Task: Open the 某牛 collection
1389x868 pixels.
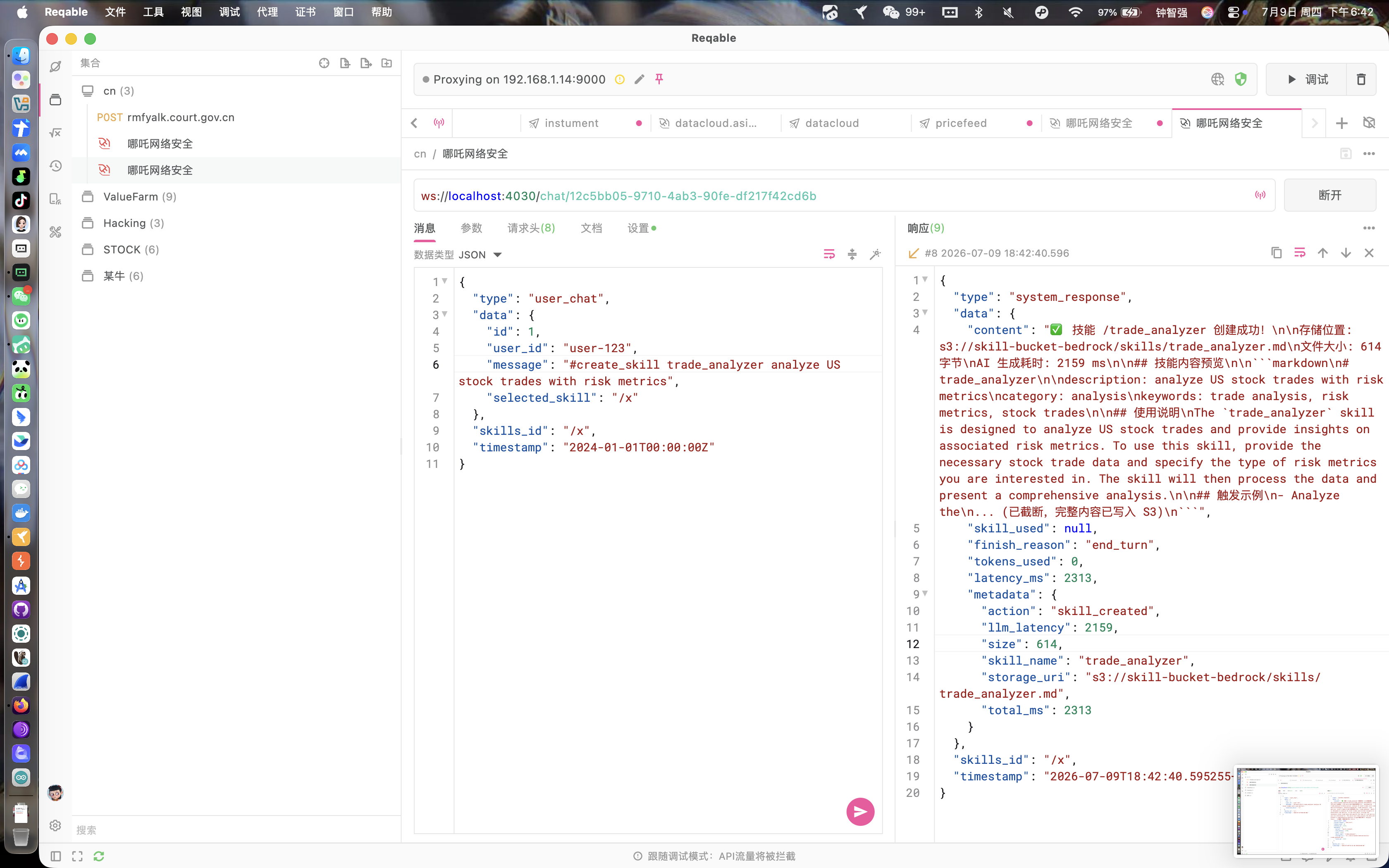Action: coord(236,276)
